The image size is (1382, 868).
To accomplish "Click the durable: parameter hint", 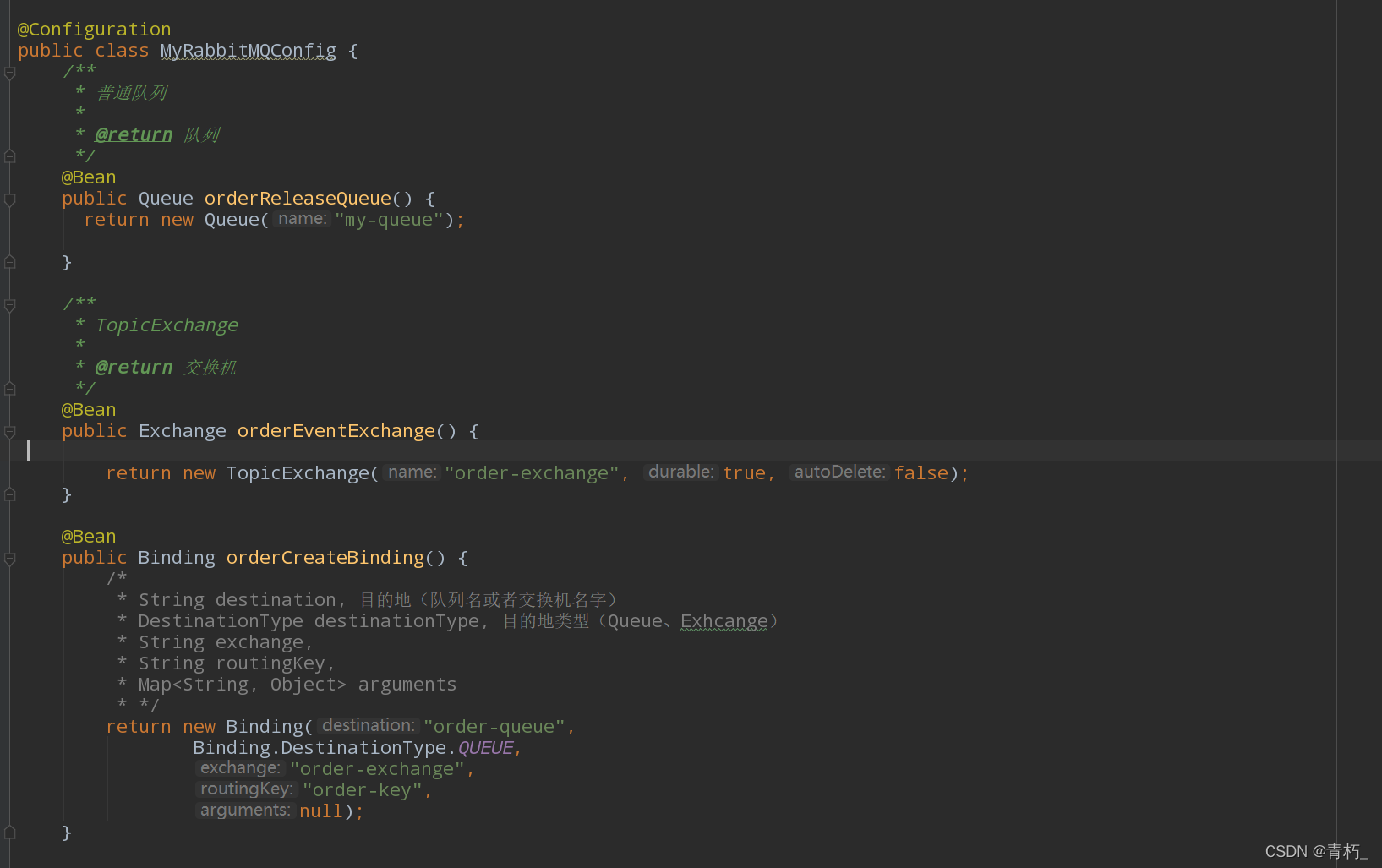I will click(x=681, y=472).
